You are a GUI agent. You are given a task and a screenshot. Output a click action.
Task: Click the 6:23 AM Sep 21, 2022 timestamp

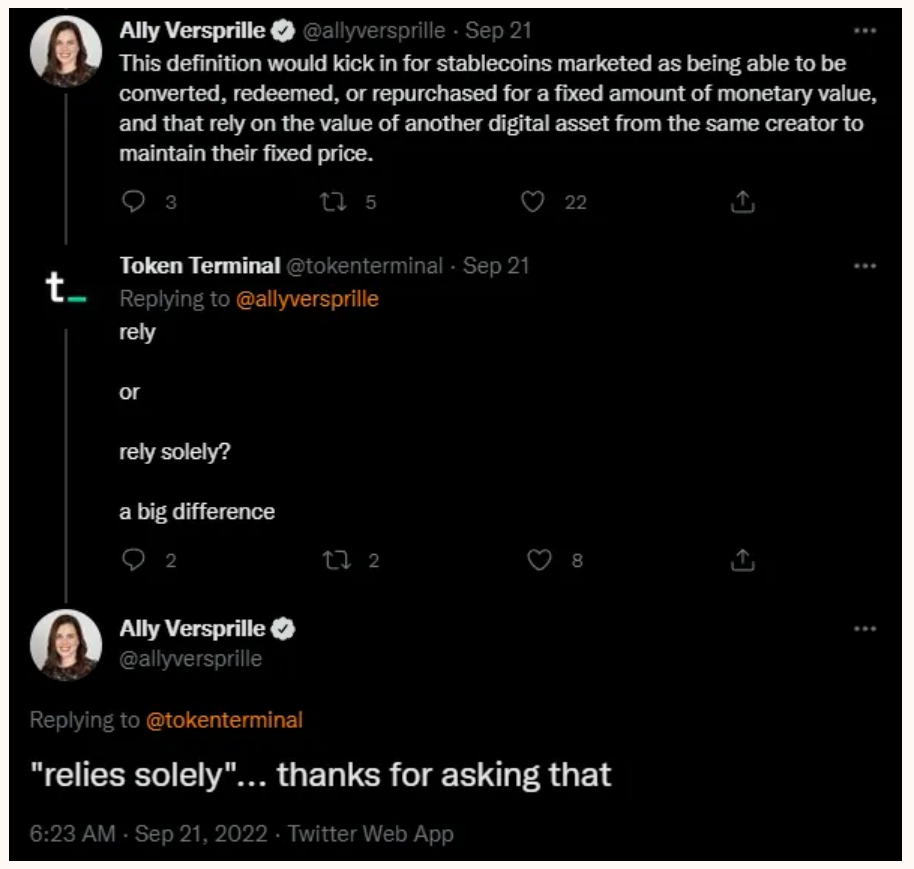pyautogui.click(x=150, y=834)
